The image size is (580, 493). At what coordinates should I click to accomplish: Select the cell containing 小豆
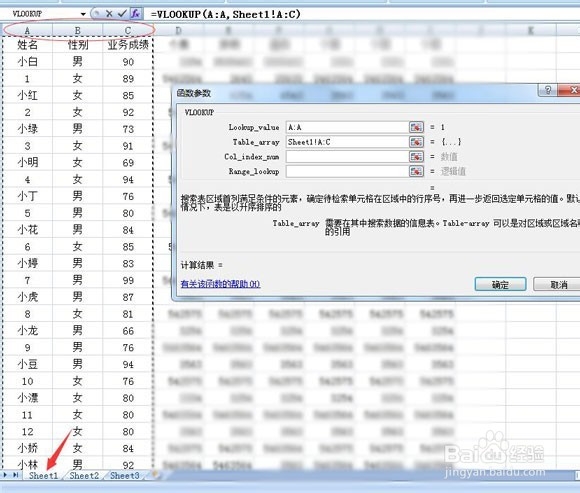(x=27, y=364)
